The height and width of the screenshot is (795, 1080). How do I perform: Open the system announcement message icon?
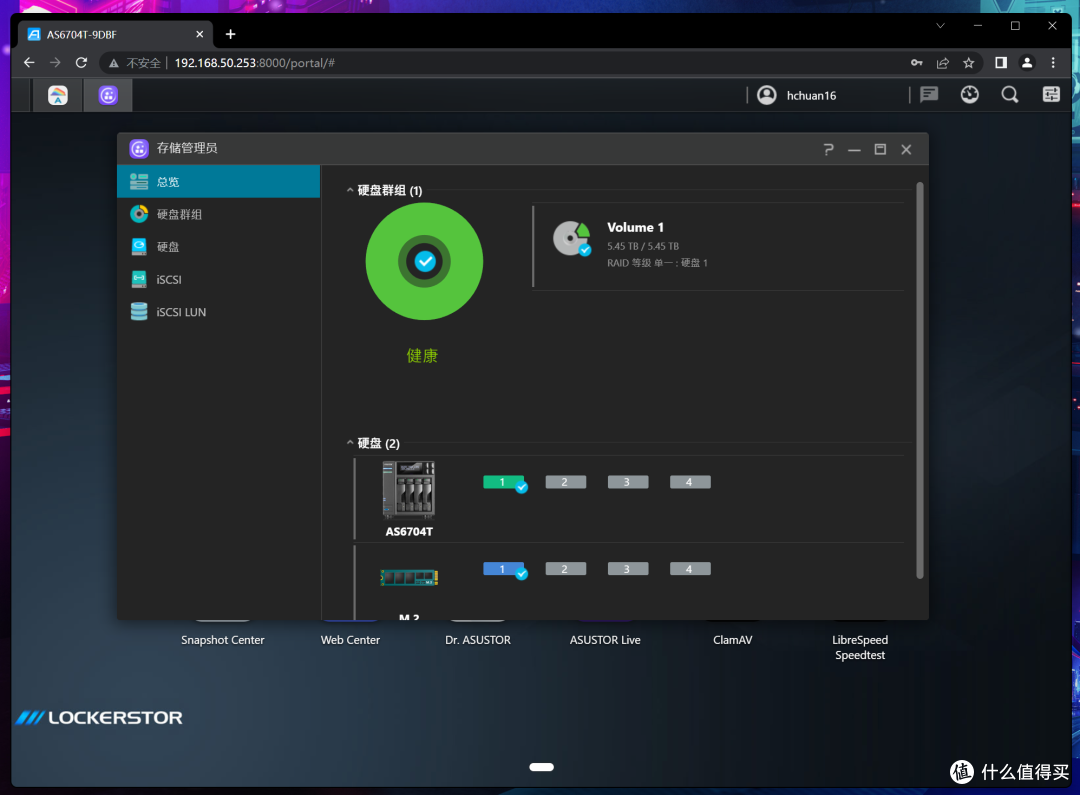pos(929,95)
